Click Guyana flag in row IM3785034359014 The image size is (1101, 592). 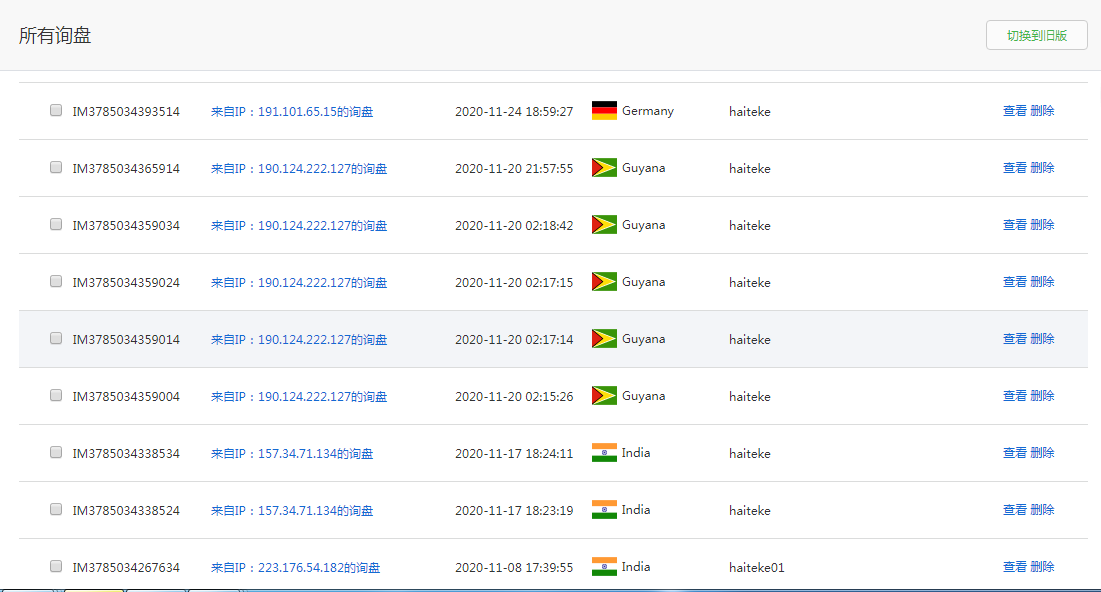coord(604,339)
